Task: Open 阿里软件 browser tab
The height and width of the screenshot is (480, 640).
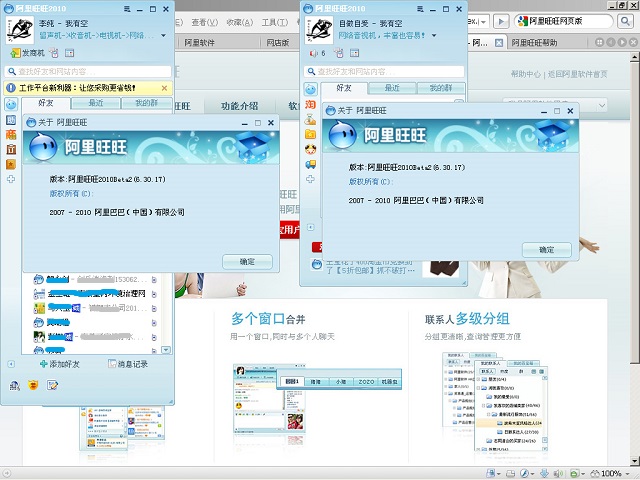Action: click(x=199, y=42)
